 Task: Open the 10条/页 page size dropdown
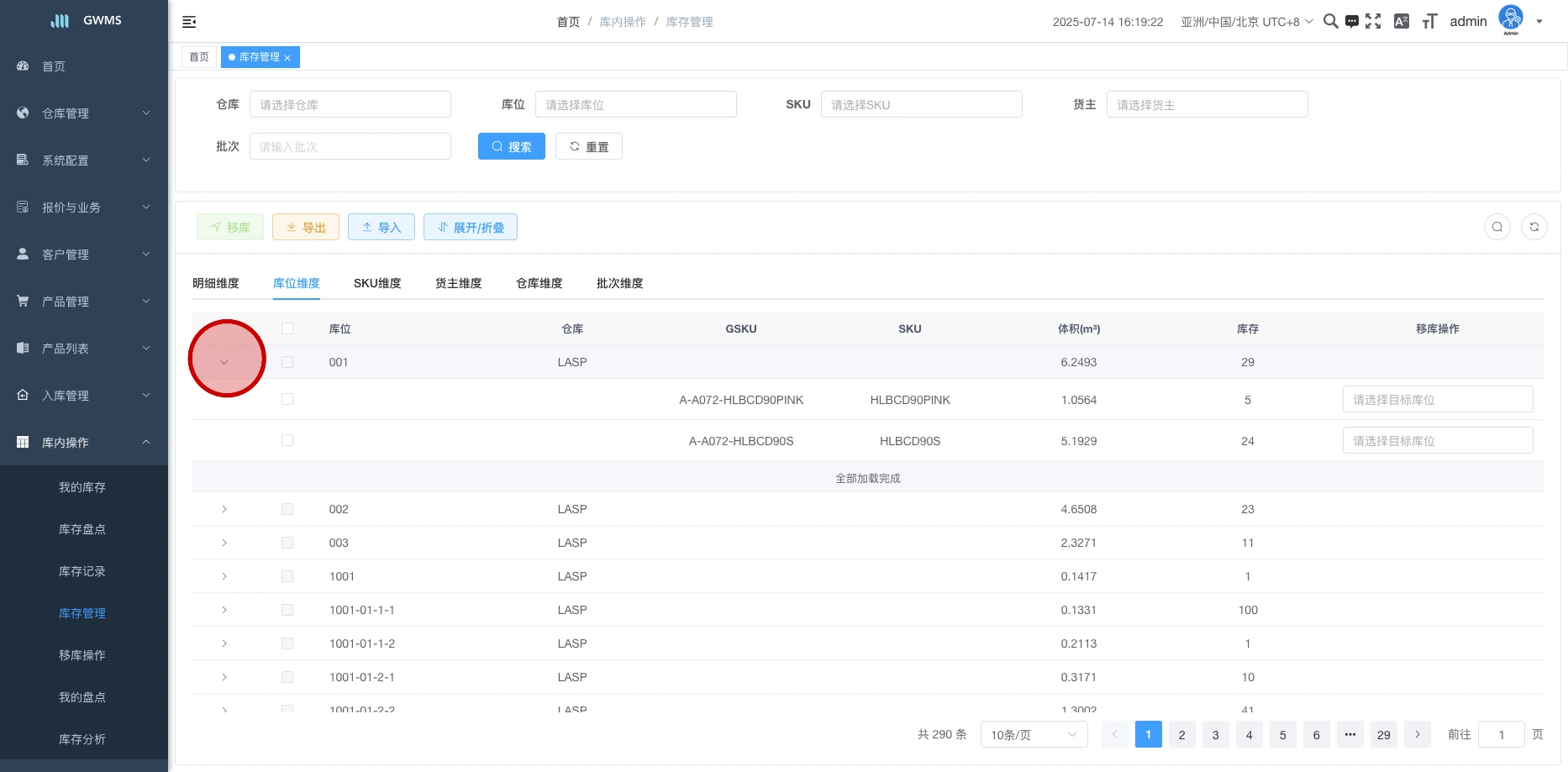point(1034,735)
